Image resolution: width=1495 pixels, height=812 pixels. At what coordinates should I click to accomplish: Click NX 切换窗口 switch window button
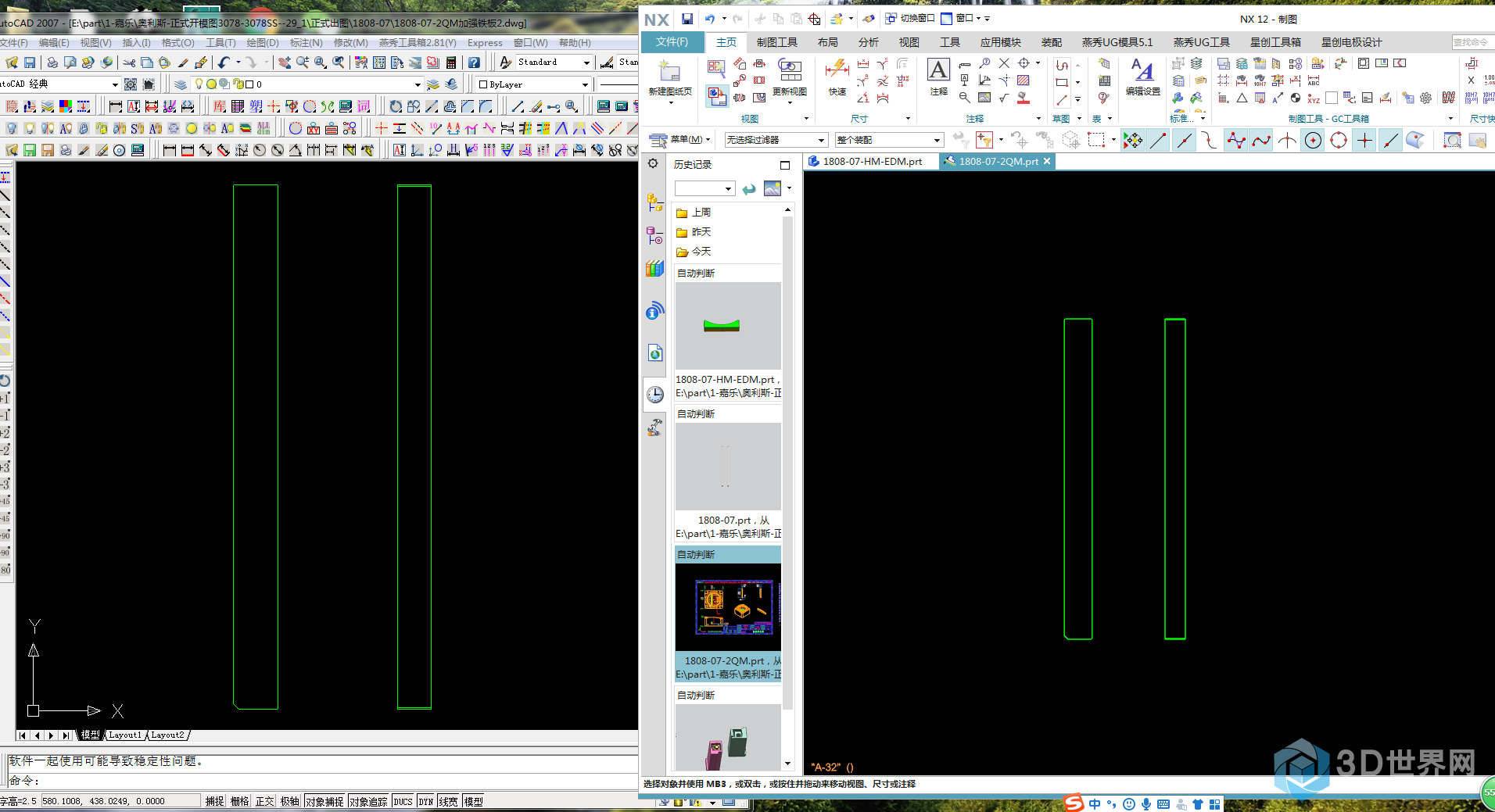click(x=910, y=19)
